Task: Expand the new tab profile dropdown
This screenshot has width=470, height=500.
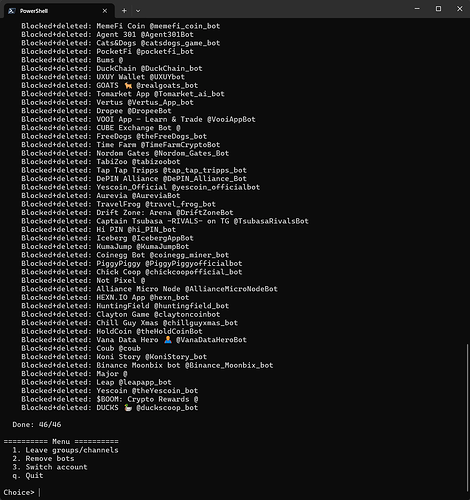Action: click(138, 11)
